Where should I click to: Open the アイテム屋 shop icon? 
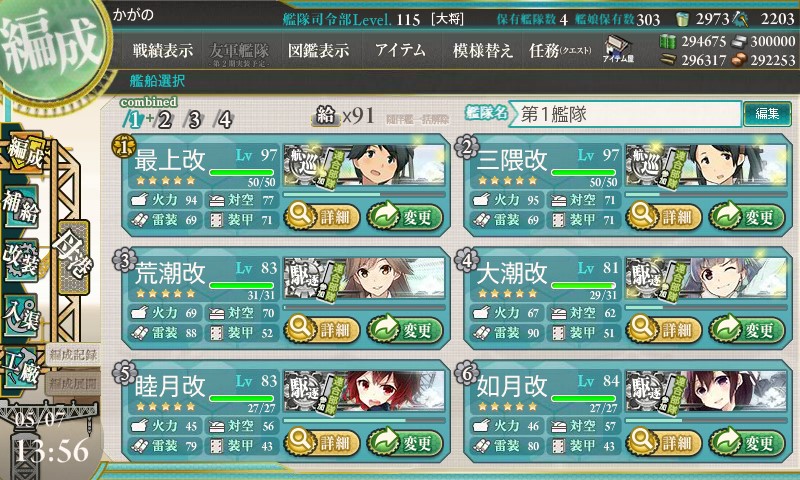pyautogui.click(x=618, y=49)
